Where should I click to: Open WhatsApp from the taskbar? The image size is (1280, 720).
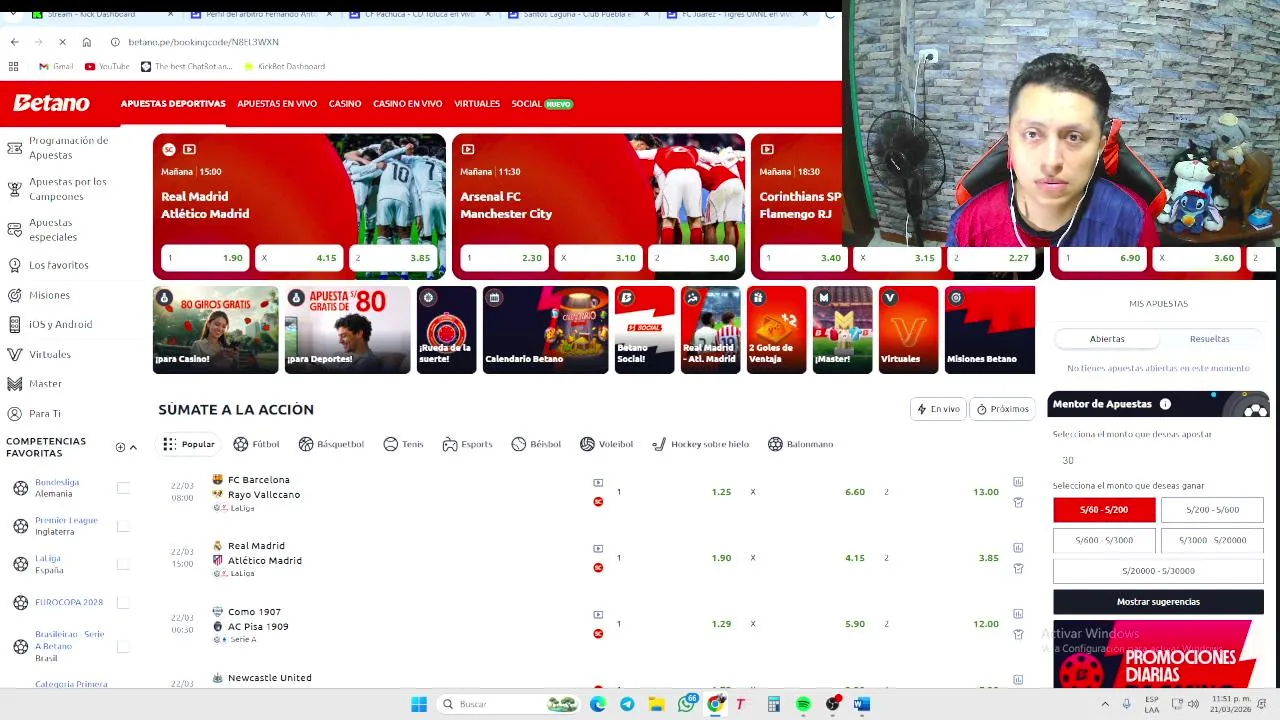(x=686, y=704)
